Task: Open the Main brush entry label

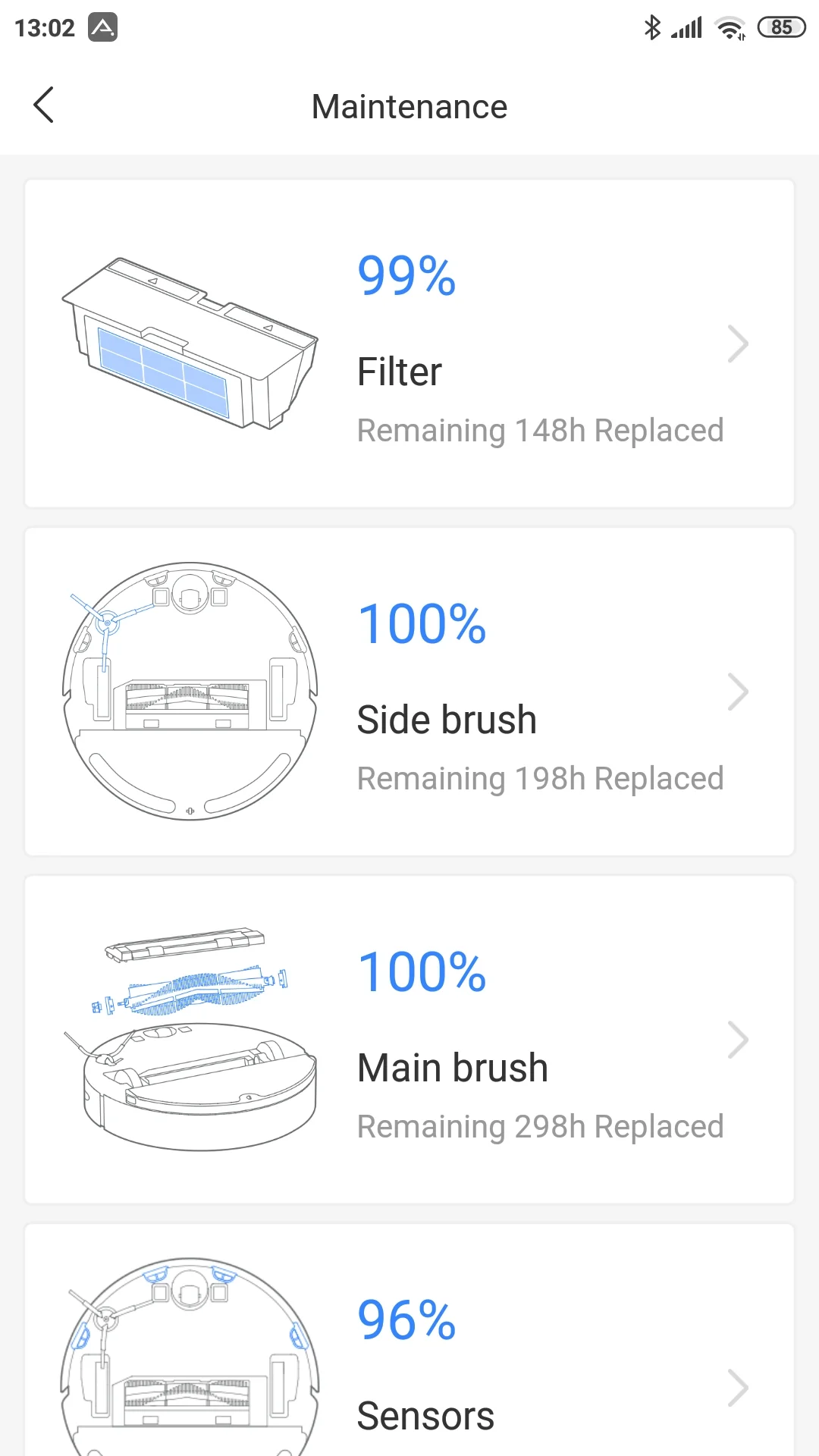Action: 453,1068
